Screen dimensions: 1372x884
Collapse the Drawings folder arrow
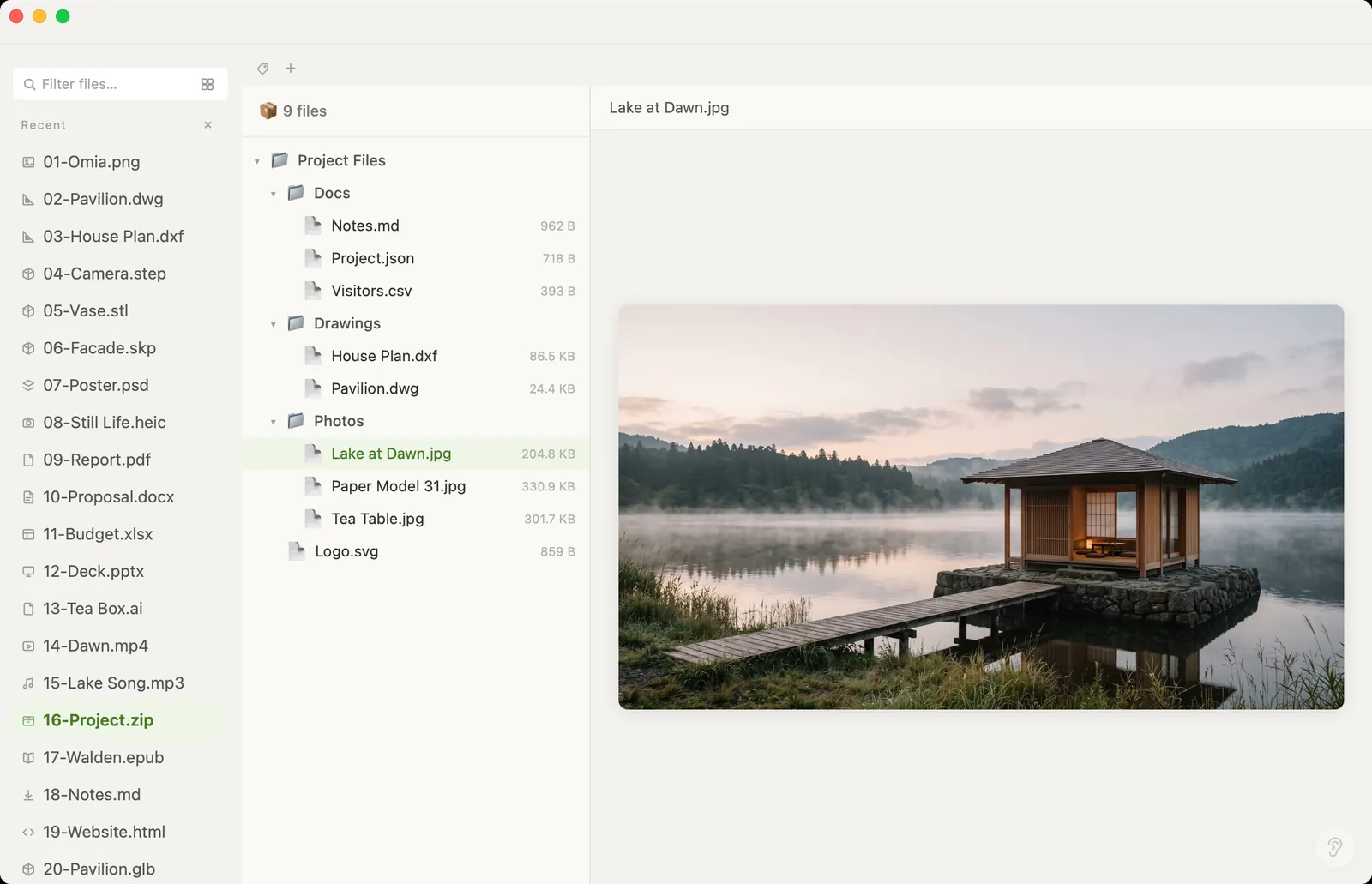pyautogui.click(x=274, y=324)
